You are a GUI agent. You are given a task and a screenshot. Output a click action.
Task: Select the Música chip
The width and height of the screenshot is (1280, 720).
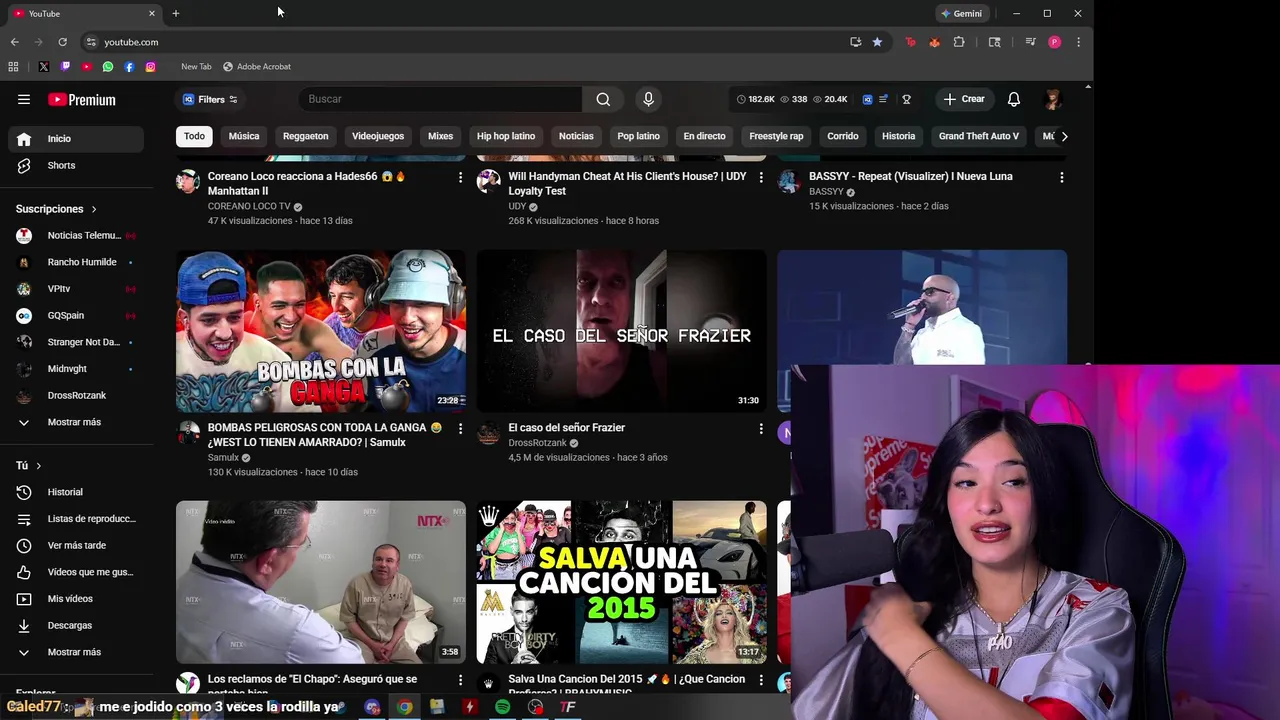[244, 136]
